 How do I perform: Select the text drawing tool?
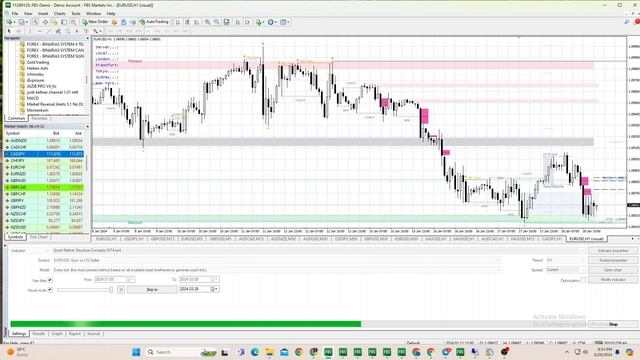[x=77, y=31]
